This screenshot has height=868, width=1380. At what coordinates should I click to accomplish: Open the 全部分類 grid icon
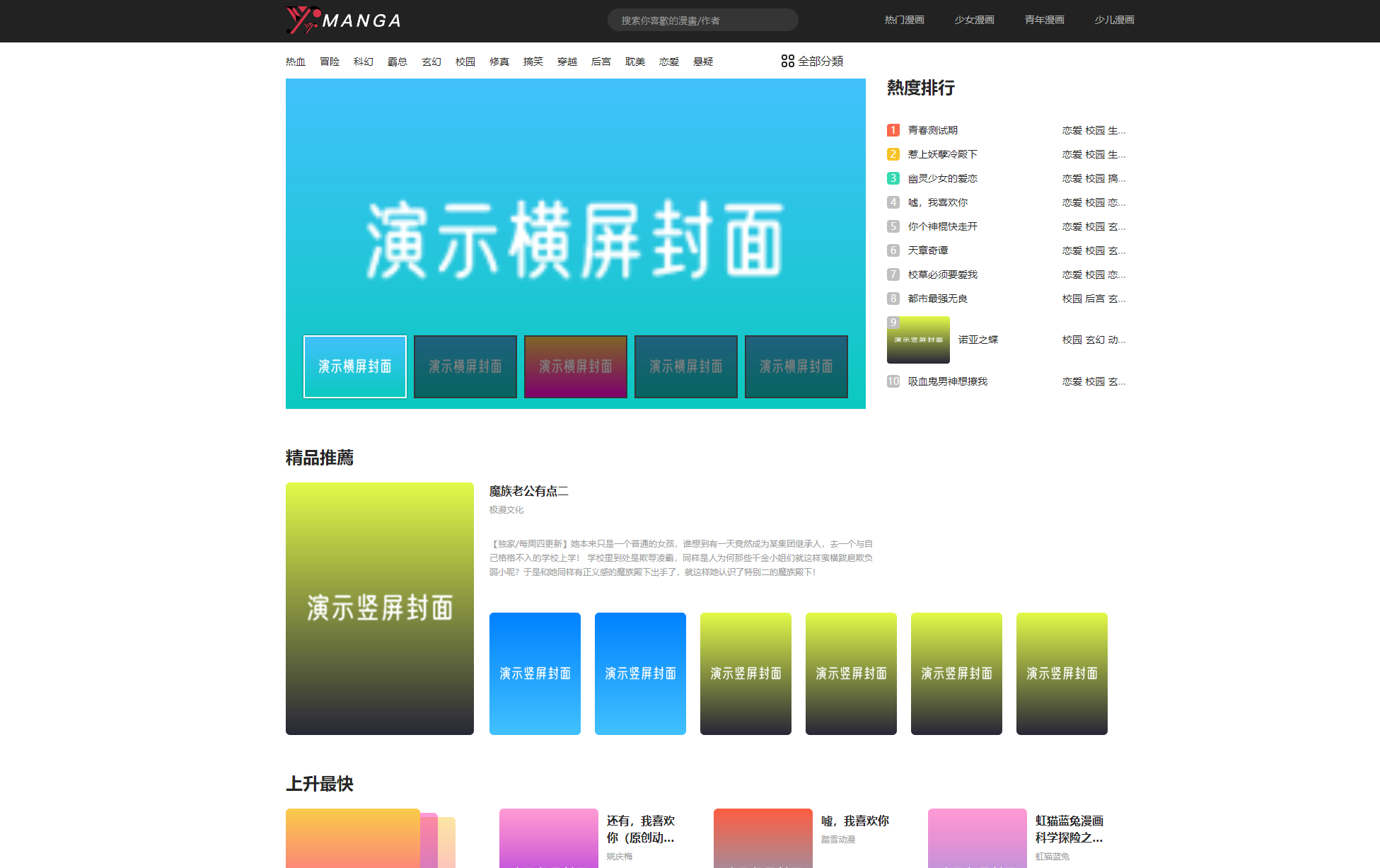tap(787, 62)
